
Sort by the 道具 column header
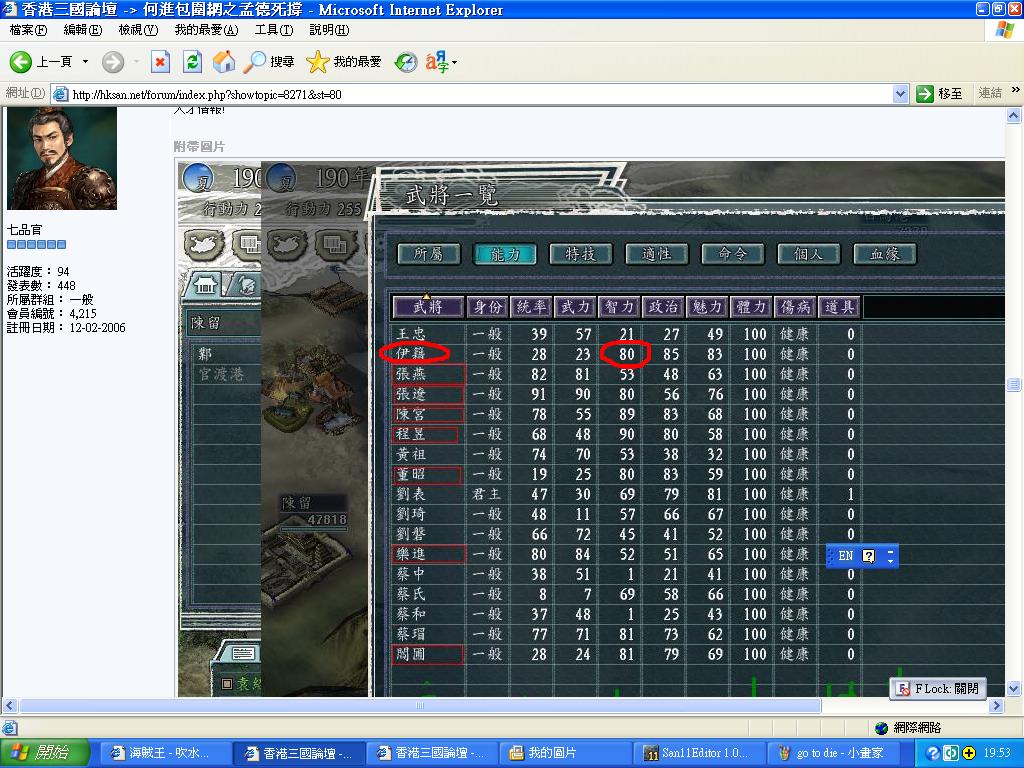839,307
